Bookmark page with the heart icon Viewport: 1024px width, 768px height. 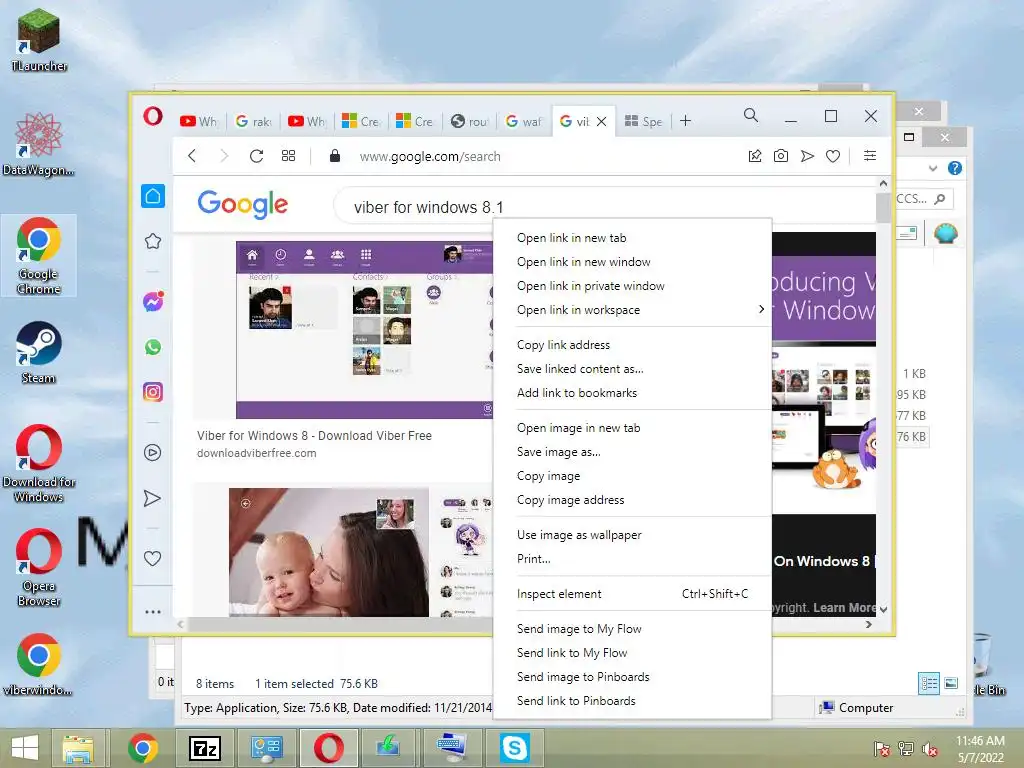click(x=833, y=156)
